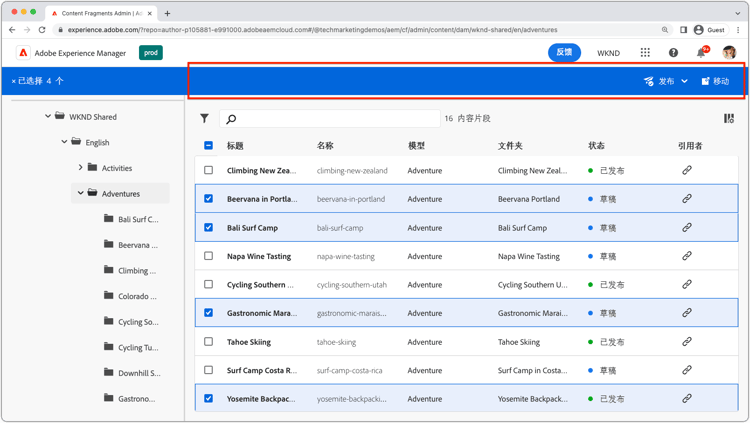
Task: Click the move (移动) action
Action: [x=715, y=81]
